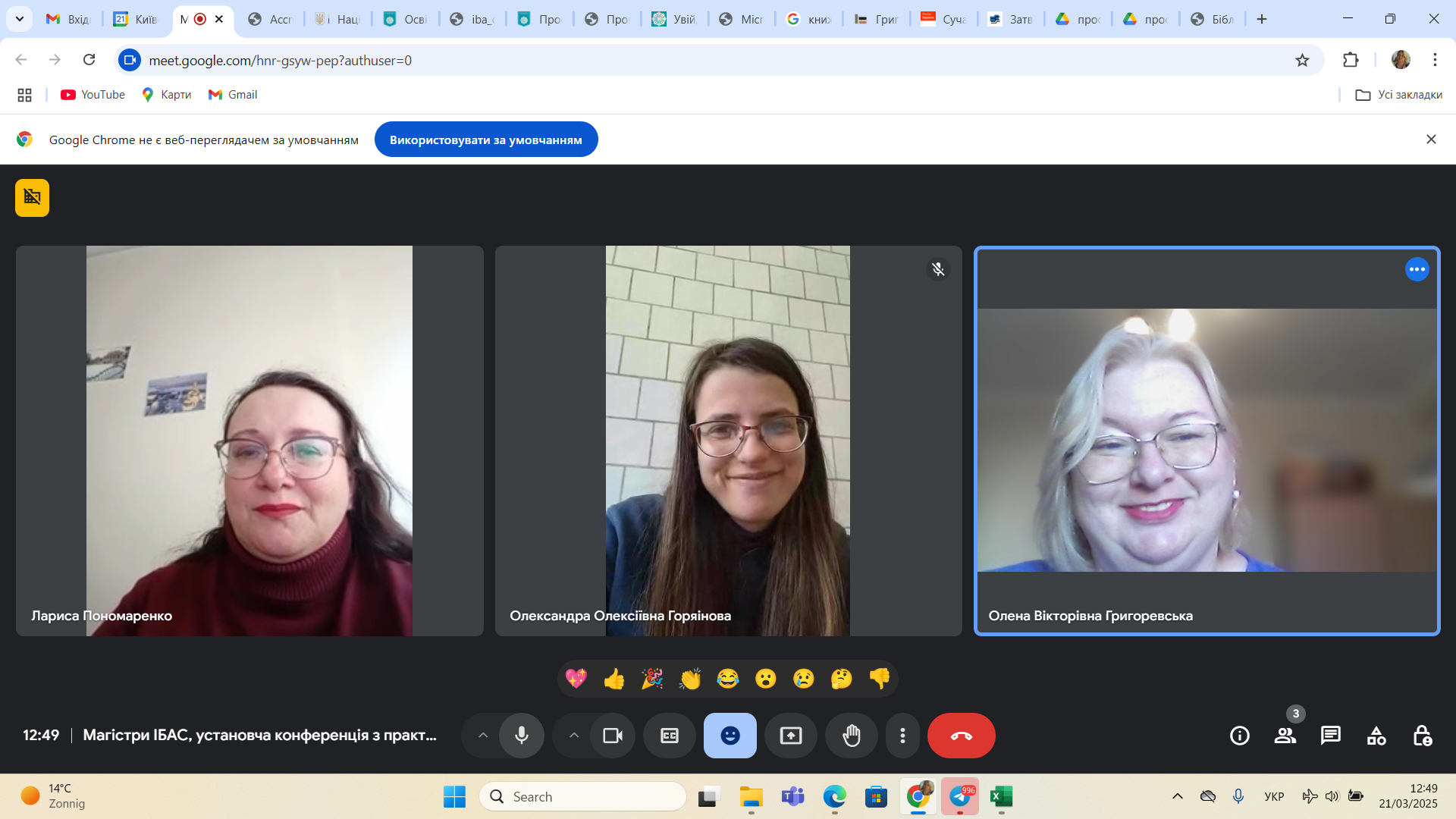Expand audio settings arrow next to microphone

[x=483, y=736]
